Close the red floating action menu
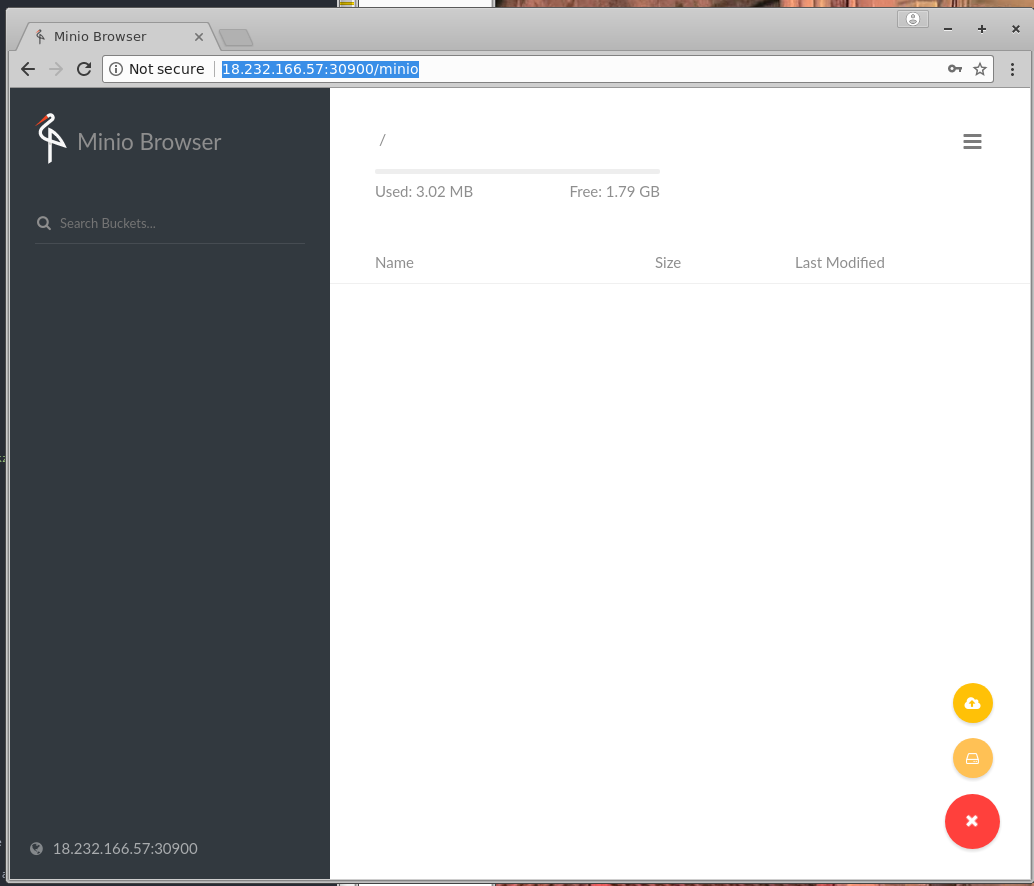The width and height of the screenshot is (1034, 886). click(972, 821)
